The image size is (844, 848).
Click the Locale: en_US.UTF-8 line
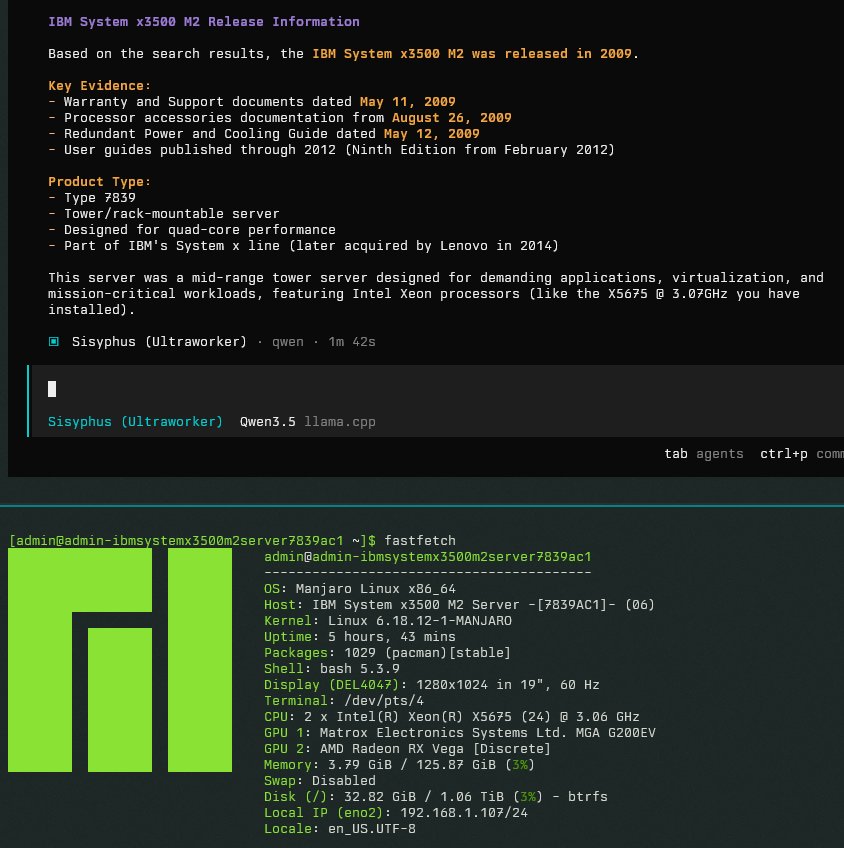tap(340, 829)
